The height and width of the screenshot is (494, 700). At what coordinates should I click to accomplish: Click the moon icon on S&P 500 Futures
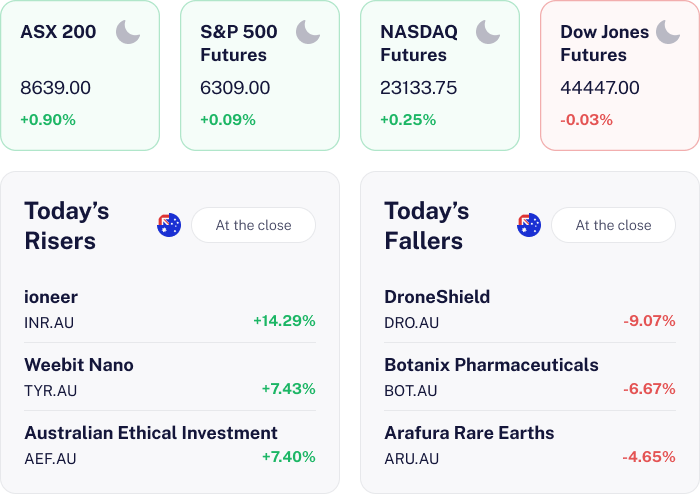click(308, 32)
